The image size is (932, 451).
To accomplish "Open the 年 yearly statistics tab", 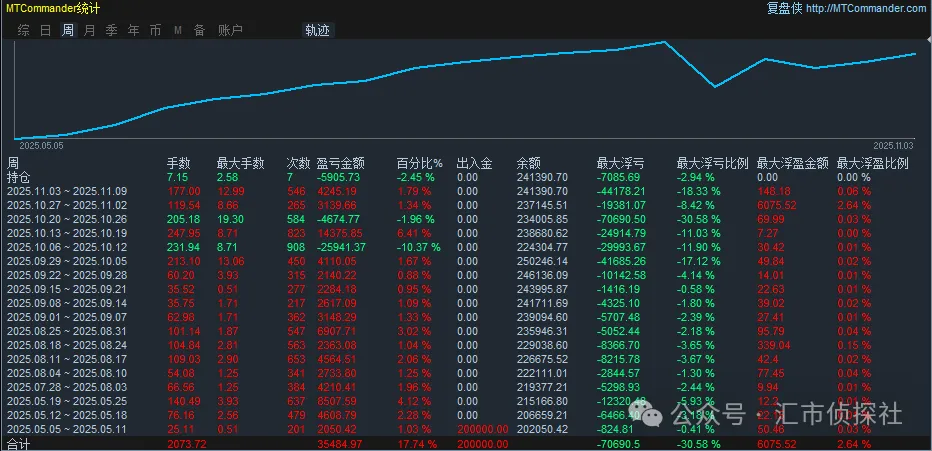I will (133, 30).
